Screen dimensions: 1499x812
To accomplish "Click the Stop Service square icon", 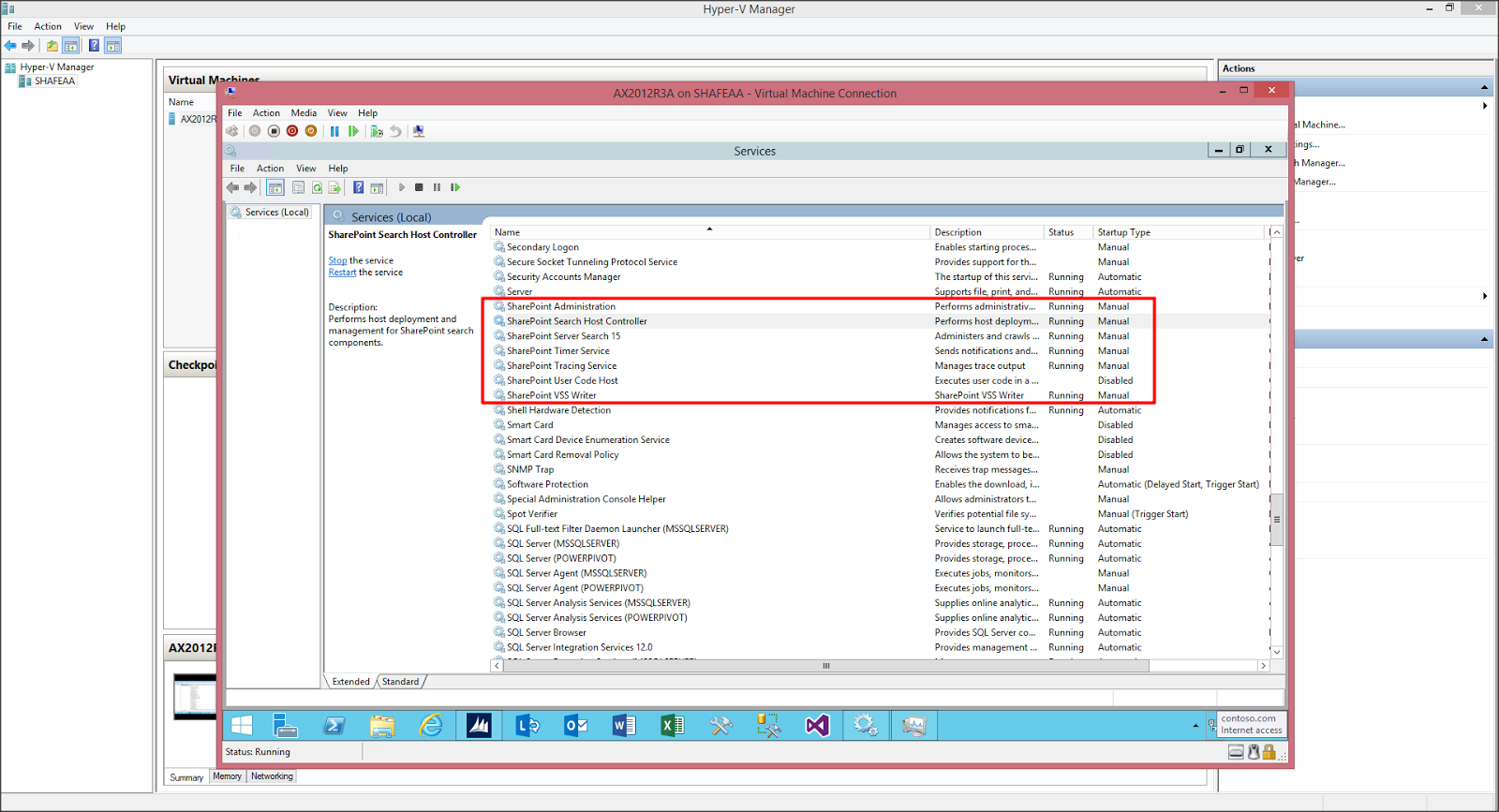I will pyautogui.click(x=419, y=187).
